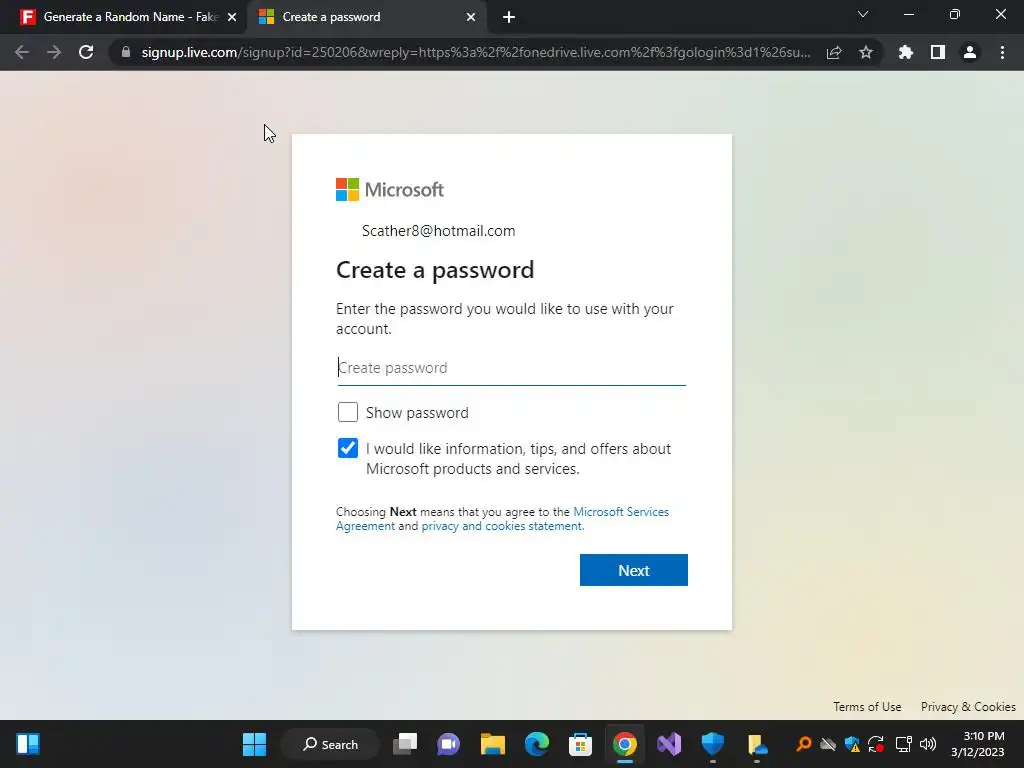Click the network tray icon
Image resolution: width=1024 pixels, height=768 pixels.
click(903, 744)
